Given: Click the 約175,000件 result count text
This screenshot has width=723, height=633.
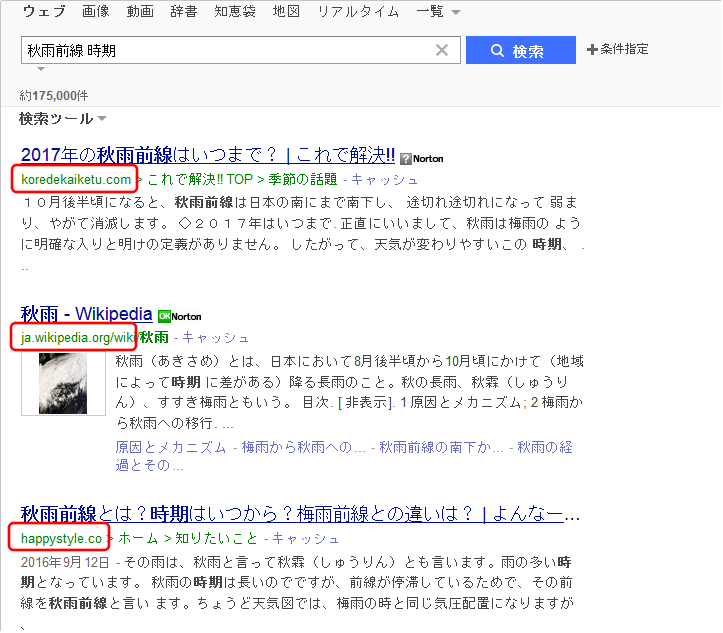Looking at the screenshot, I should [54, 96].
